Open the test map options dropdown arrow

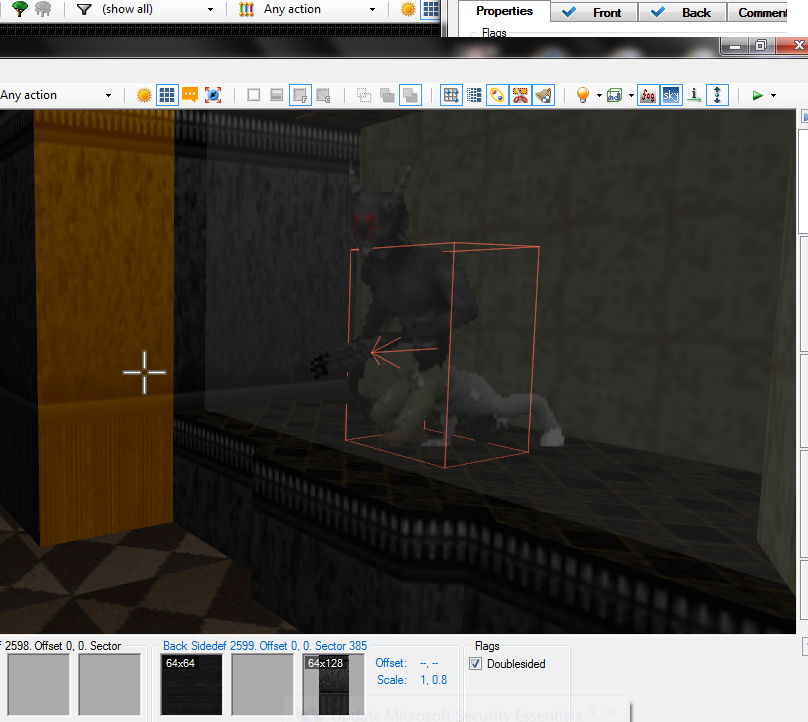point(773,96)
